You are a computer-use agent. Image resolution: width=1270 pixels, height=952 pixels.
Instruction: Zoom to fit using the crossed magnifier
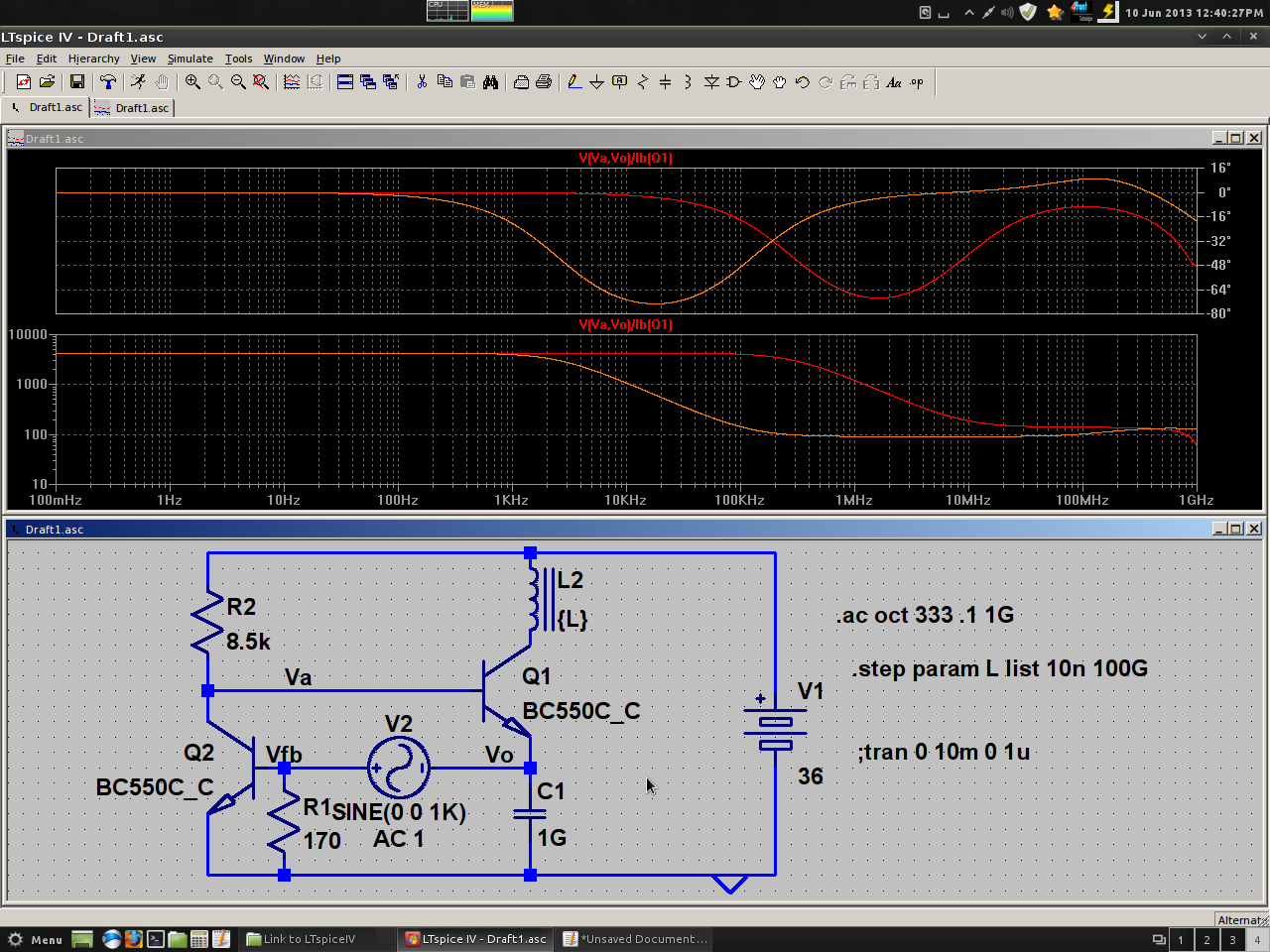coord(261,82)
